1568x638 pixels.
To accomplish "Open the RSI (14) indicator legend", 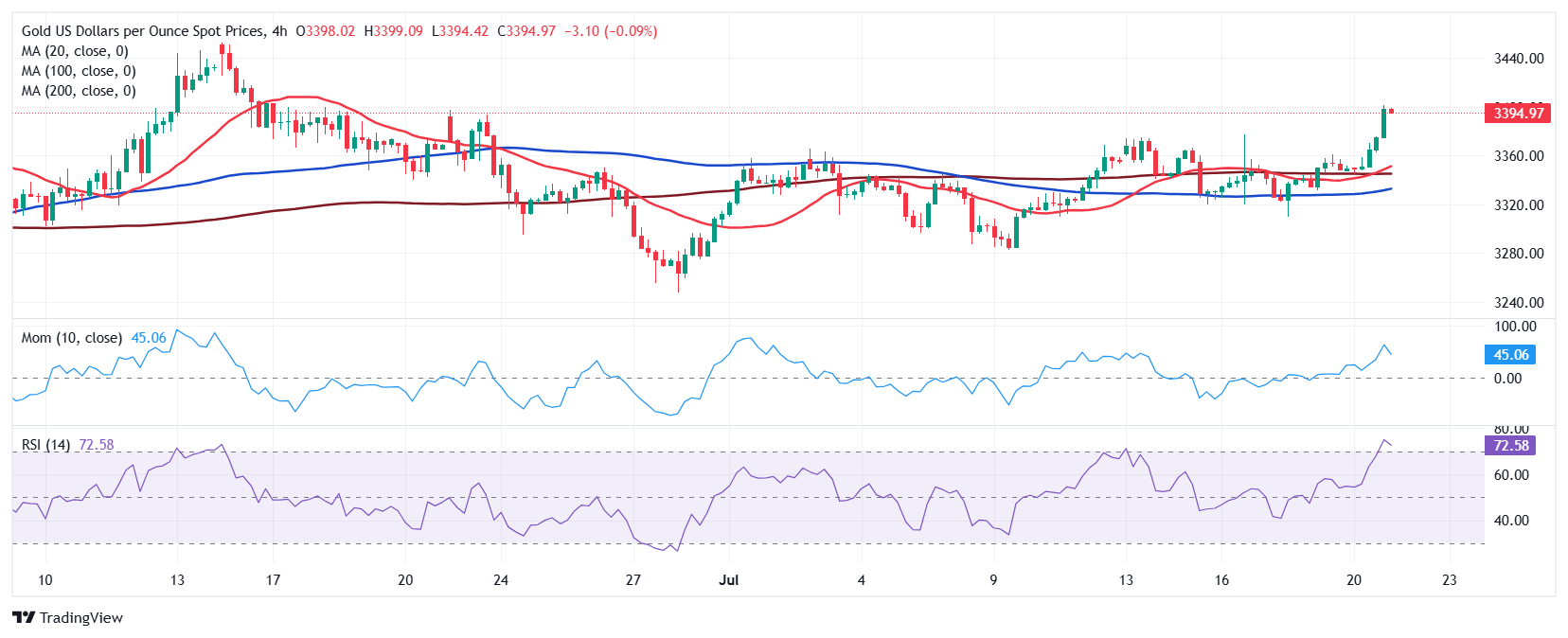I will click(x=45, y=445).
